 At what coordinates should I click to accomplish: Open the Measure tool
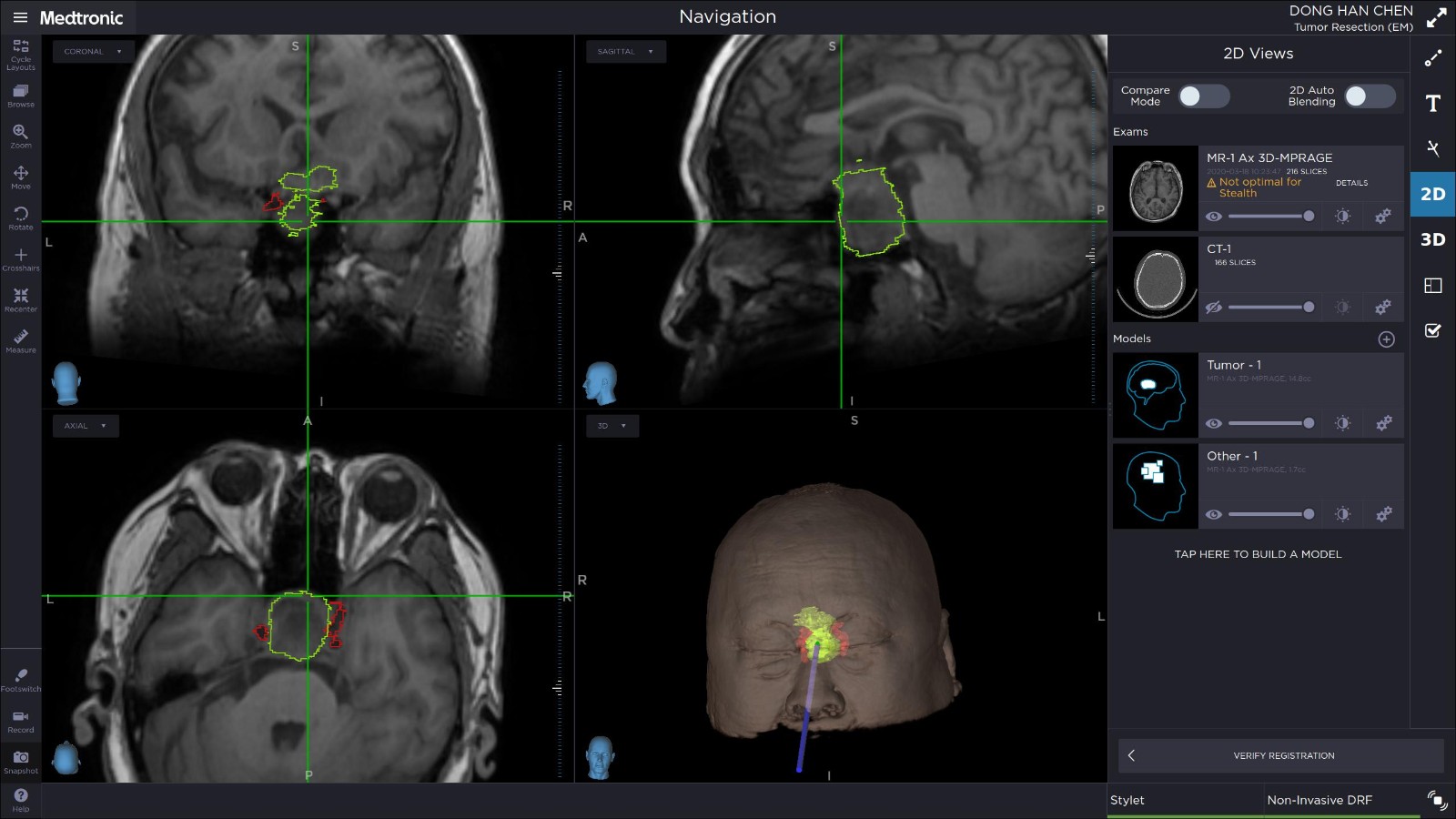coord(20,339)
